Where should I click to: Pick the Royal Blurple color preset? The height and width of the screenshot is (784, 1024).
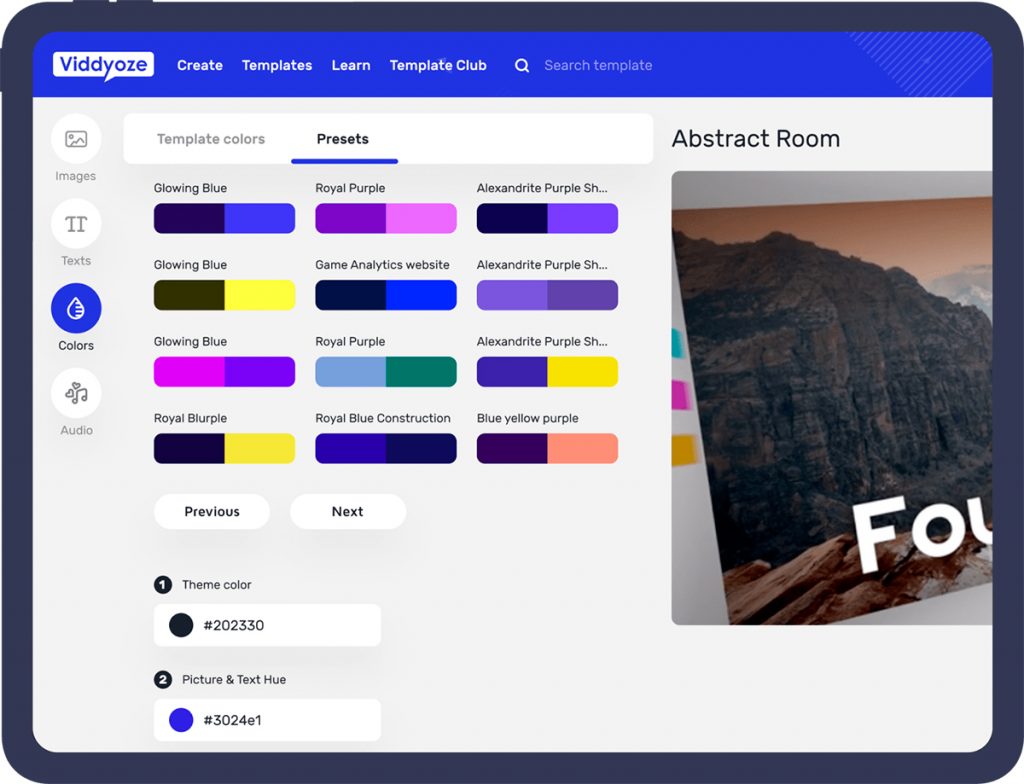[x=224, y=448]
